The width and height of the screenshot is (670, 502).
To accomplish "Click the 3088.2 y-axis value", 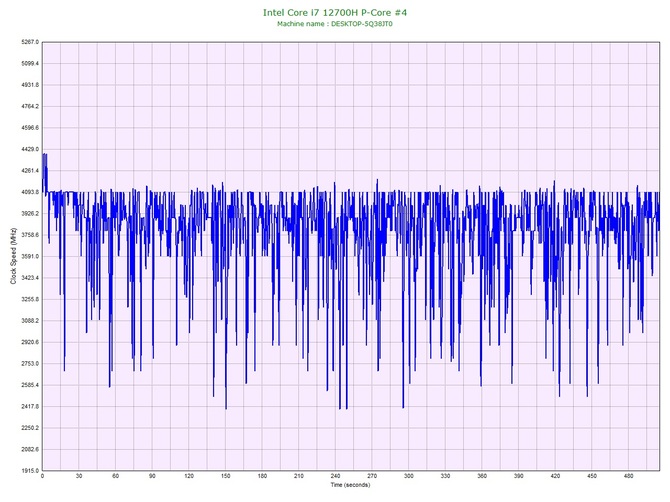I will point(30,321).
